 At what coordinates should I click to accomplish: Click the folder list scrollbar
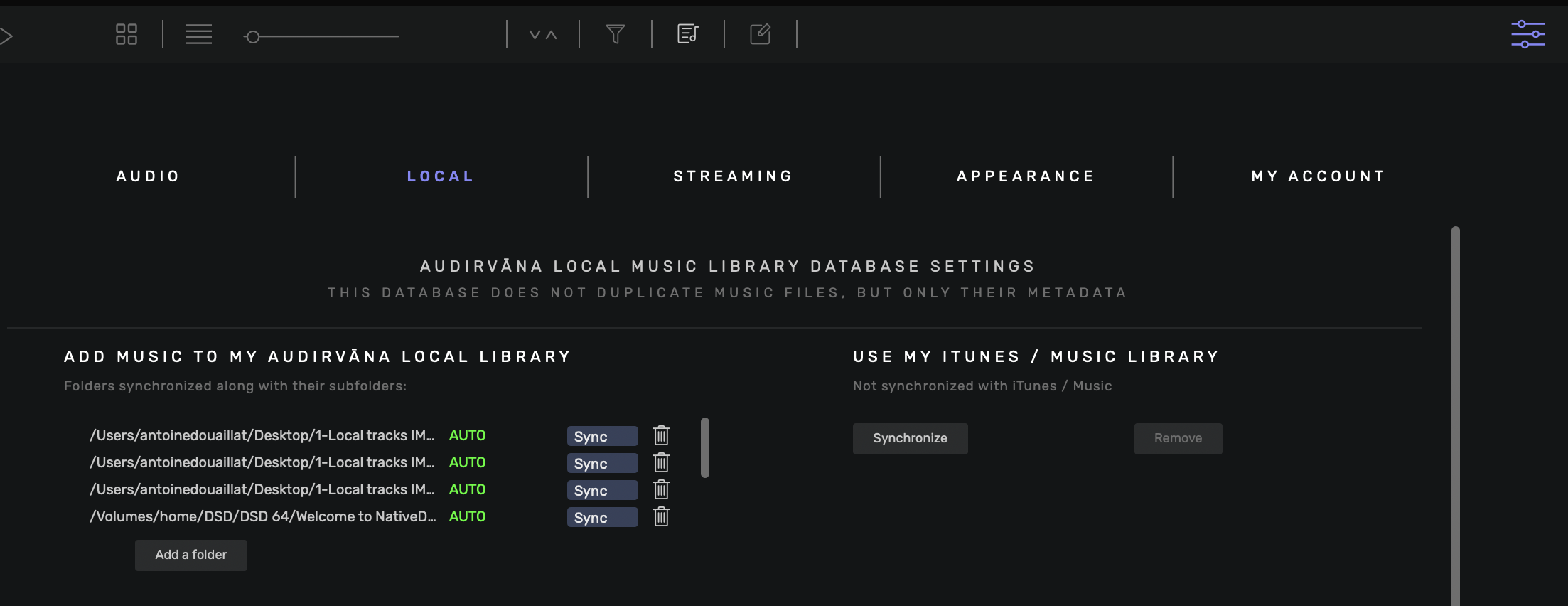pyautogui.click(x=705, y=447)
